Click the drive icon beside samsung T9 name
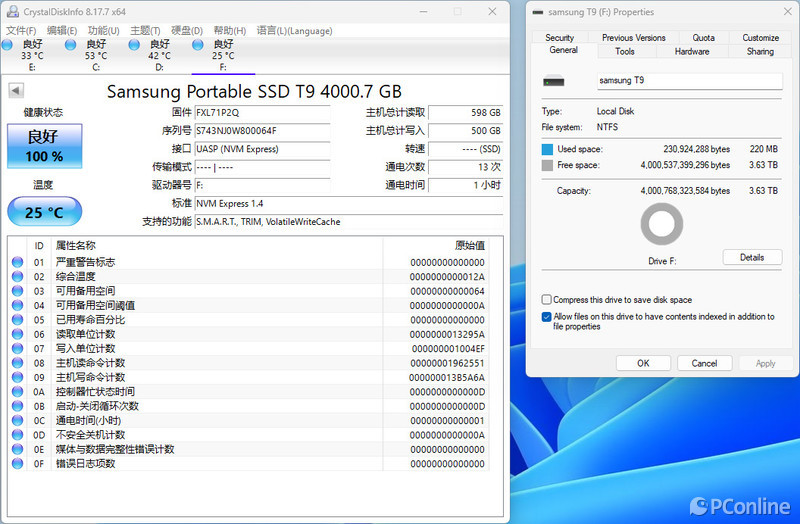Image resolution: width=800 pixels, height=524 pixels. tap(553, 80)
